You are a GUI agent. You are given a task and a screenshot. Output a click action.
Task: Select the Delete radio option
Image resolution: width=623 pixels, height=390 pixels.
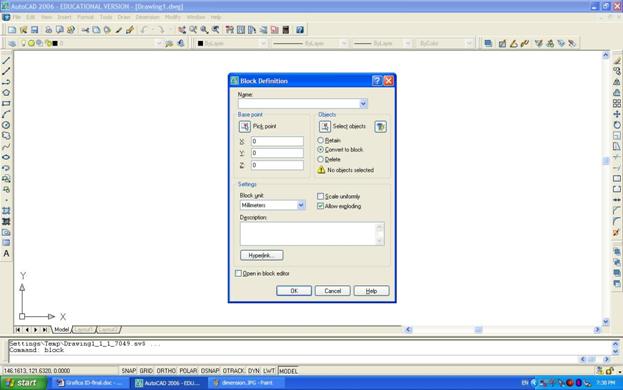320,159
